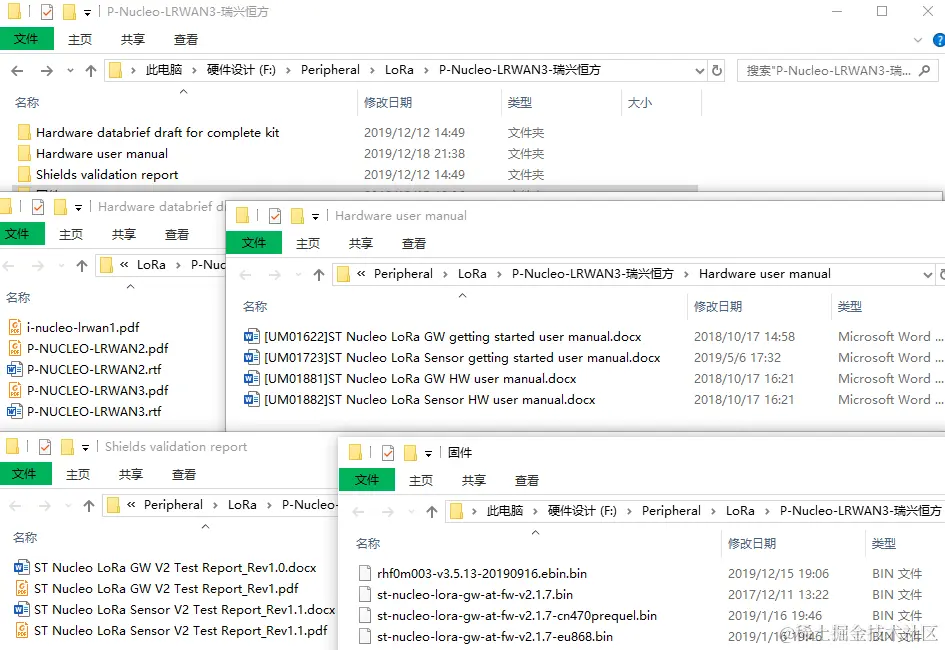Refresh the main P-Nucleo-LRWAN3 folder
The height and width of the screenshot is (650, 945).
tap(717, 70)
